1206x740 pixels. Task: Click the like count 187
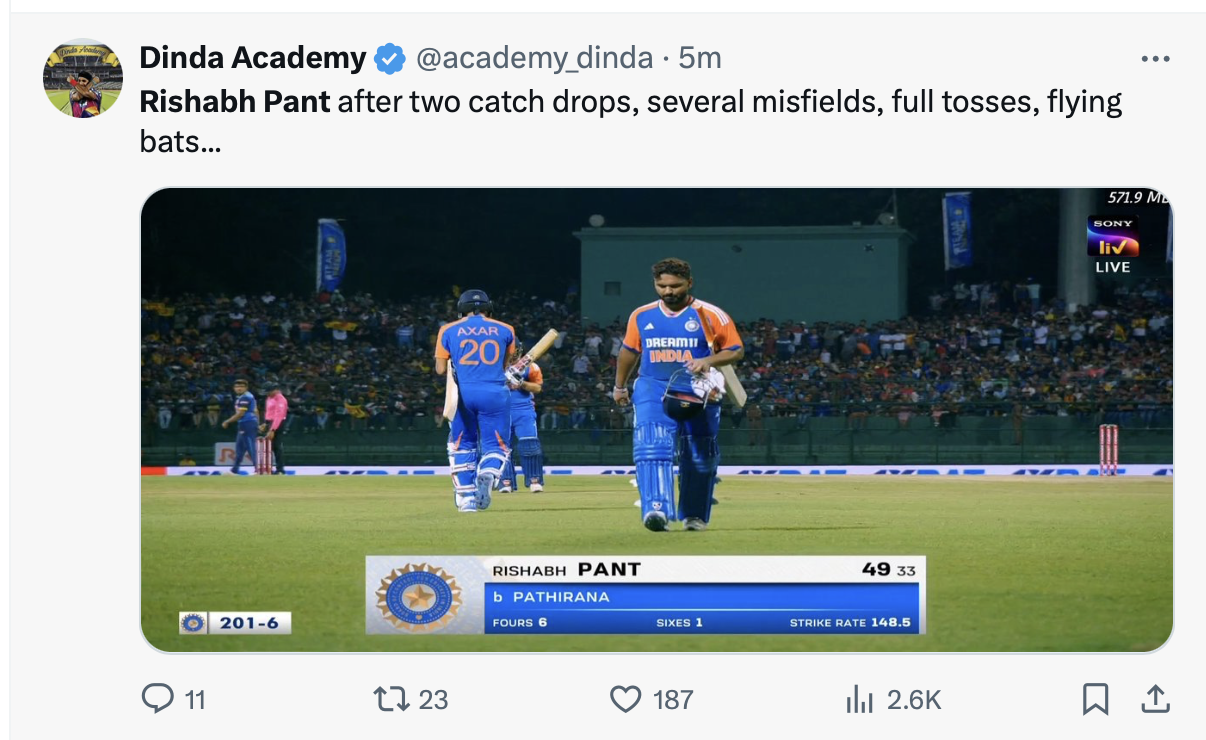[672, 699]
